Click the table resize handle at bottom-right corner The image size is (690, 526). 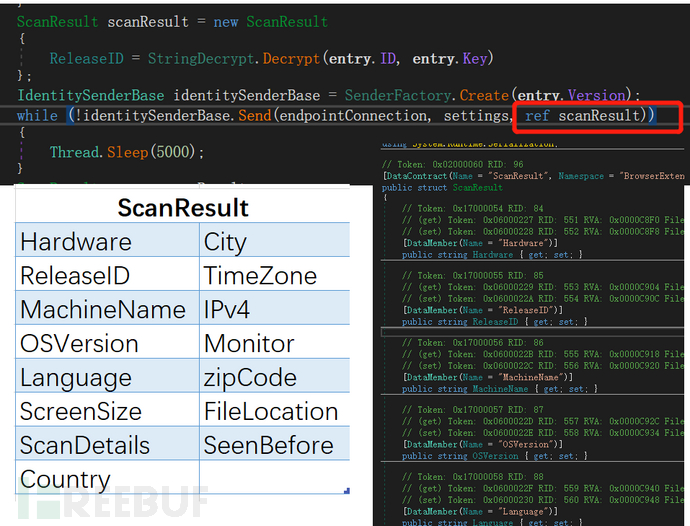pyautogui.click(x=346, y=490)
